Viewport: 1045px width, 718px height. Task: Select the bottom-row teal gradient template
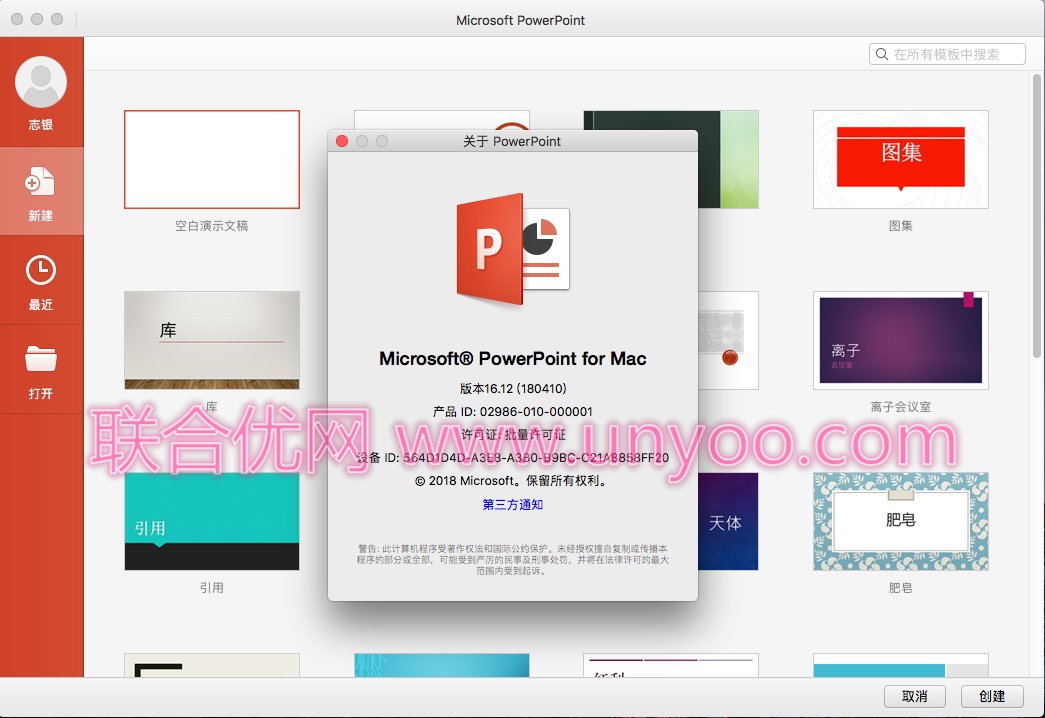click(442, 665)
